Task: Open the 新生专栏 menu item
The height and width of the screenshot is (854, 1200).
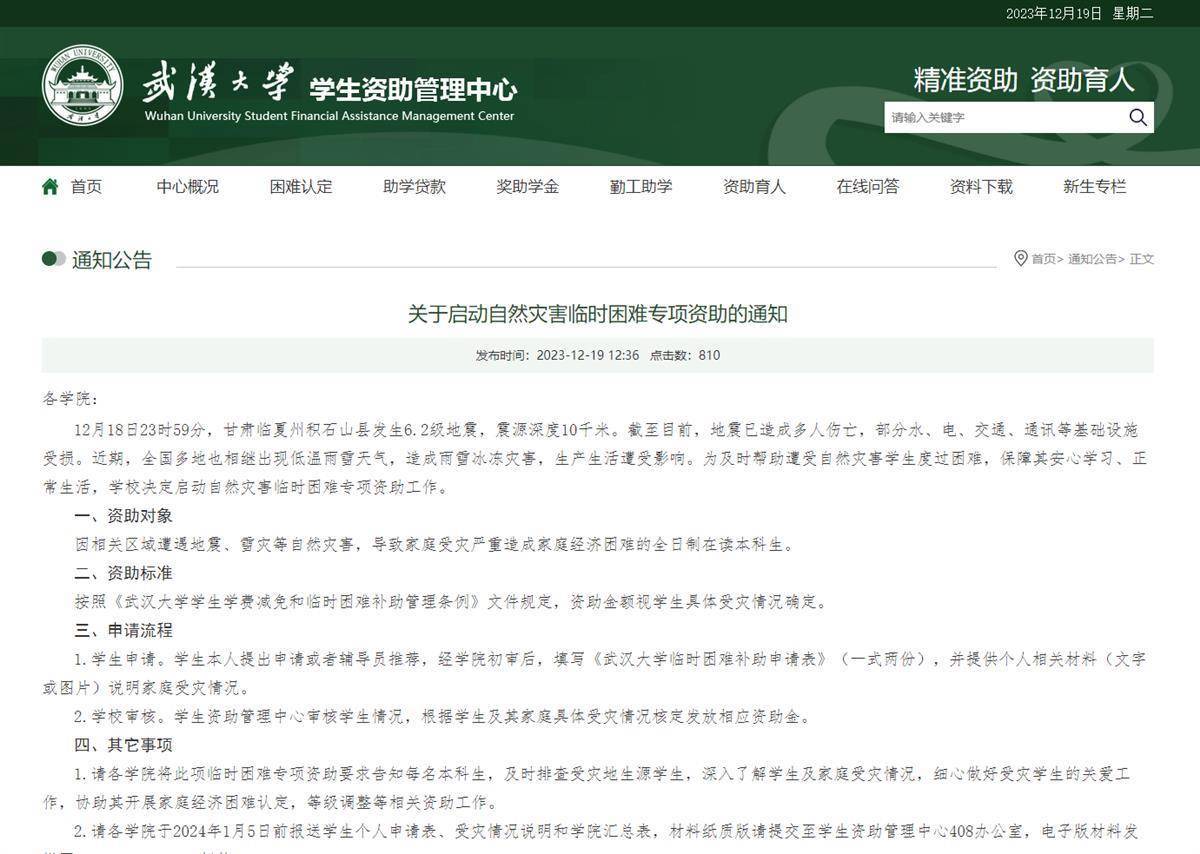Action: pos(1094,187)
